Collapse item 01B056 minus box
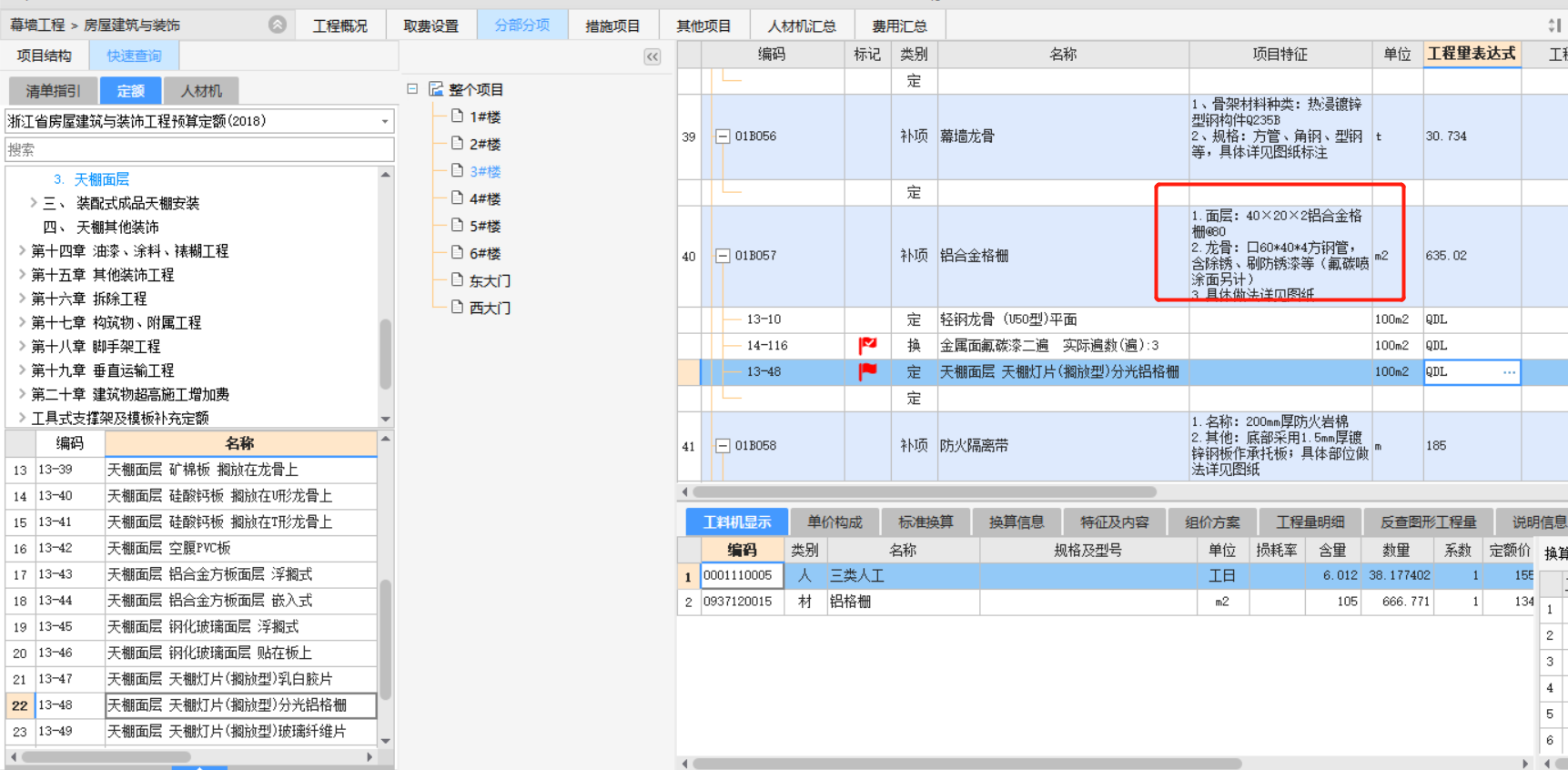The height and width of the screenshot is (770, 1568). point(723,137)
